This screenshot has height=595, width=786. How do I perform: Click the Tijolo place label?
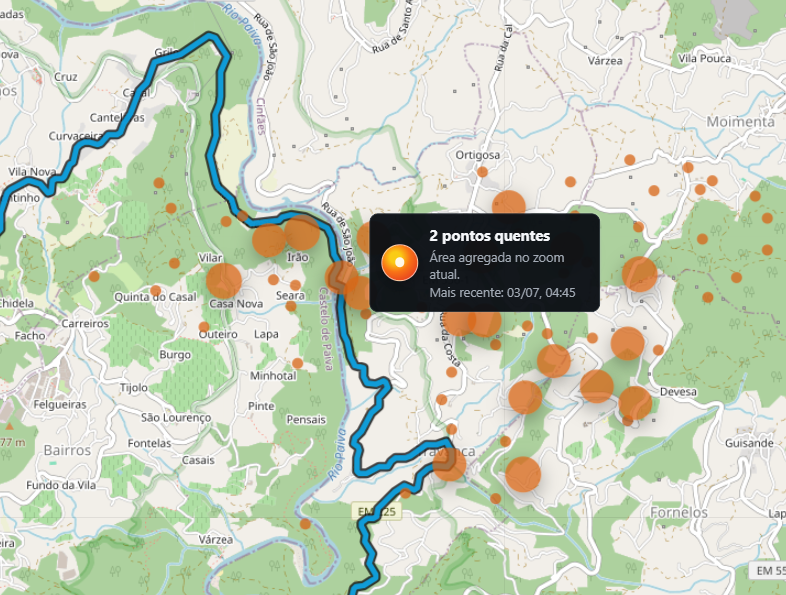coord(133,387)
